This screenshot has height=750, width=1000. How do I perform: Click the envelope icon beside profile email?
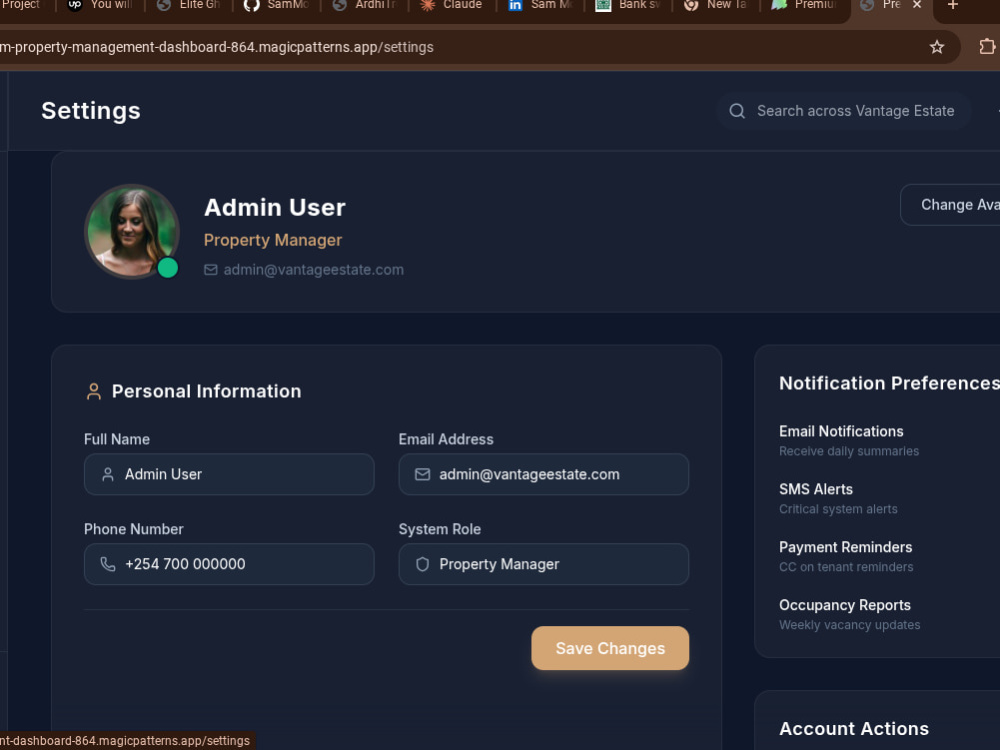coord(210,270)
